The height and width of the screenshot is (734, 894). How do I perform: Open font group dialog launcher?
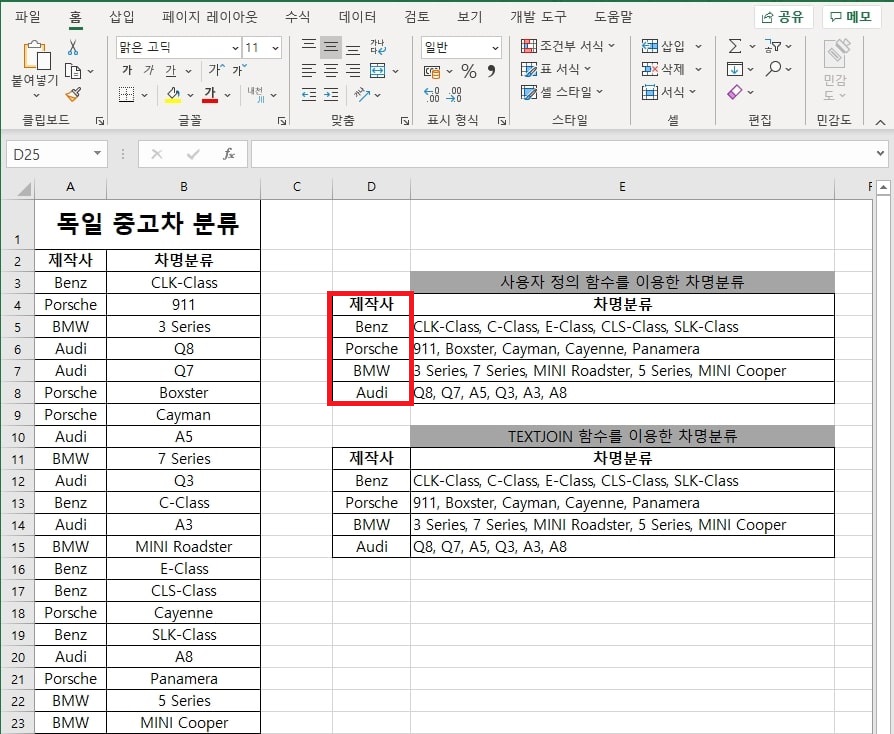pos(282,121)
